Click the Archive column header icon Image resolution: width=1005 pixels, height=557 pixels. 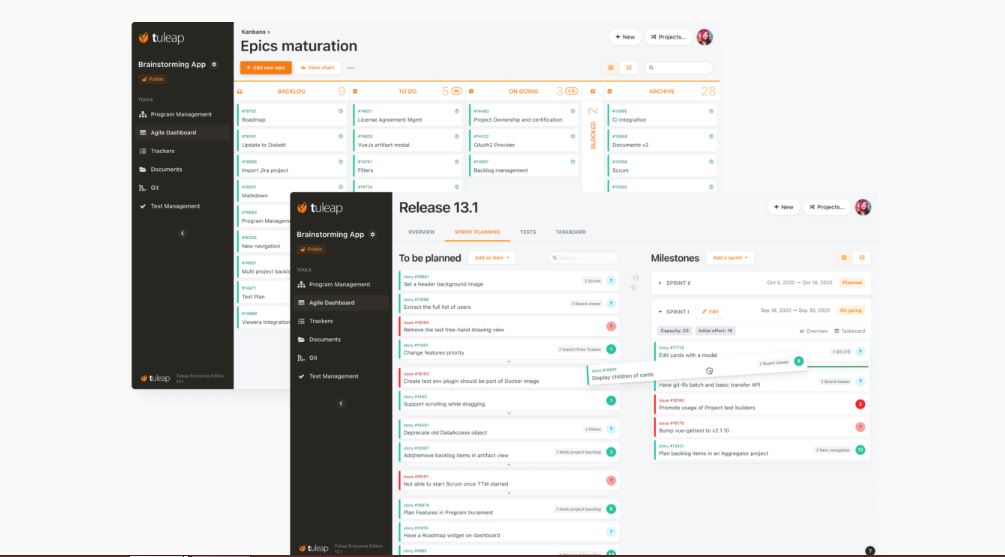coord(610,92)
